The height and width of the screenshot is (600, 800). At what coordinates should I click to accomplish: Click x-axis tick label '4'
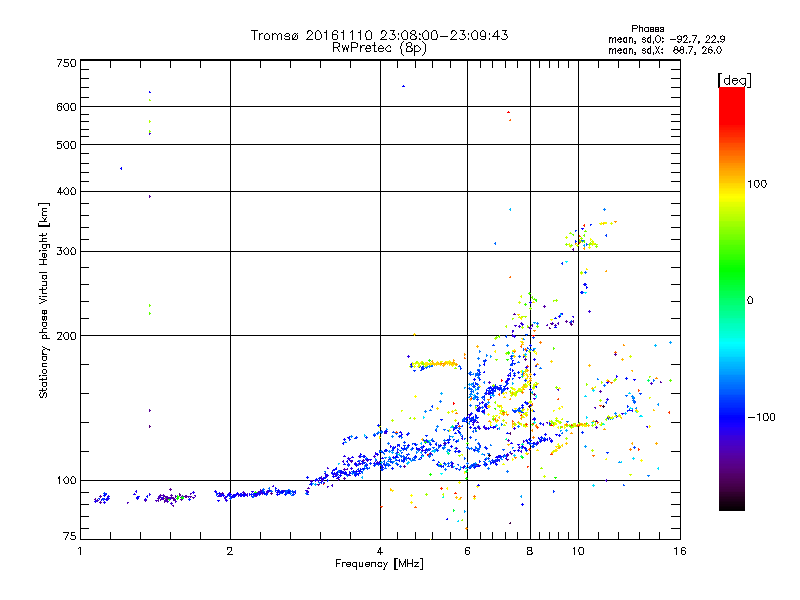click(x=380, y=551)
